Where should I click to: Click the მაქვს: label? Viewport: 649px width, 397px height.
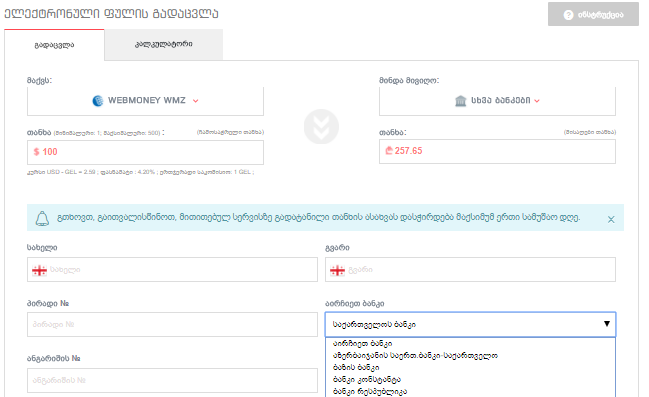(39, 80)
